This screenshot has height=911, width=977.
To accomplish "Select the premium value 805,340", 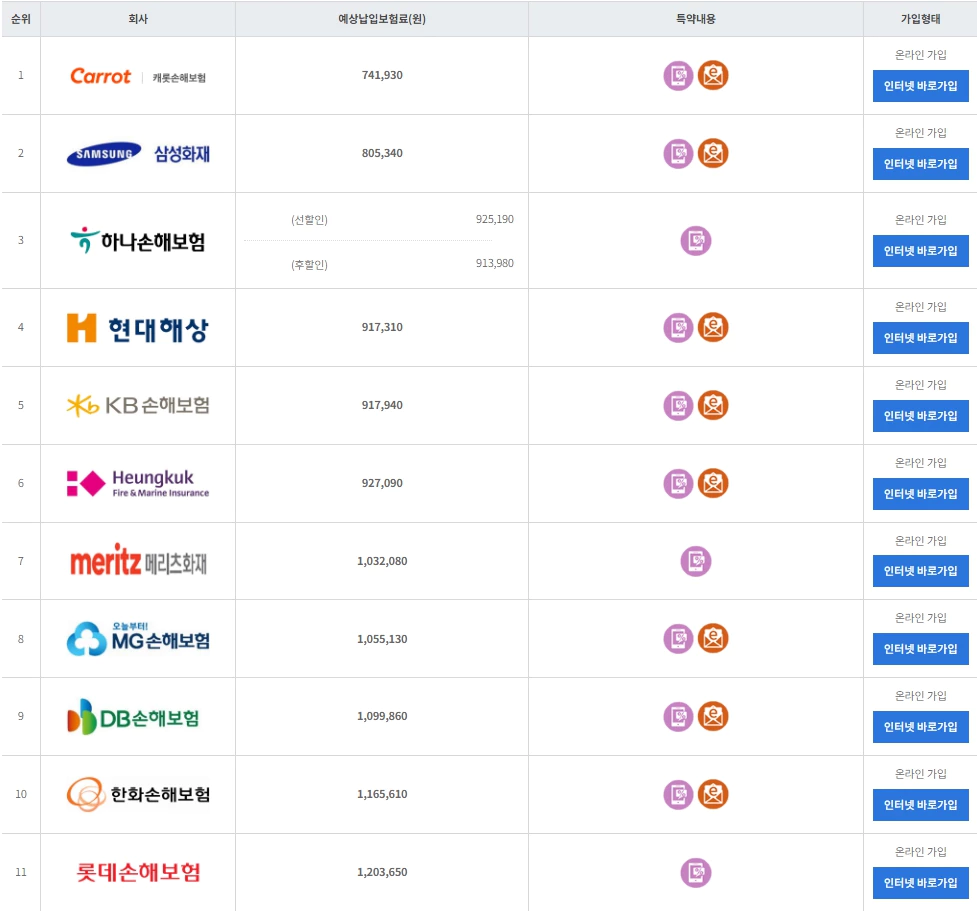I will [382, 153].
